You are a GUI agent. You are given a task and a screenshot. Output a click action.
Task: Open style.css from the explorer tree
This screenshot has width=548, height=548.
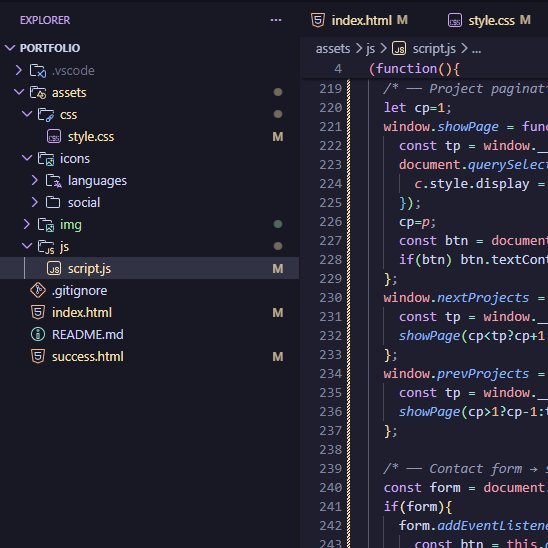[x=91, y=137]
